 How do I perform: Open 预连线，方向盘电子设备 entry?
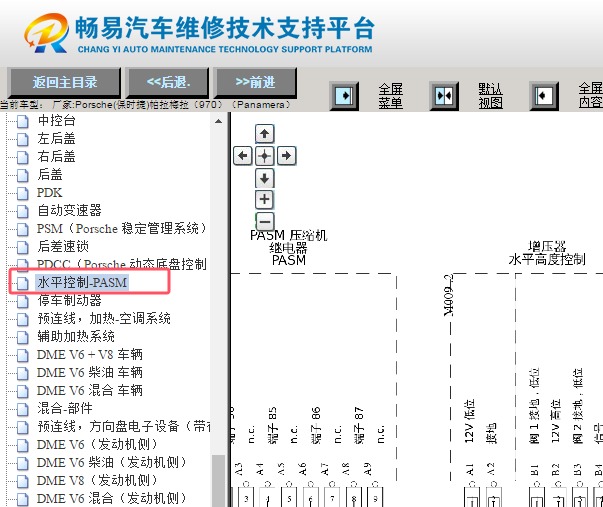point(123,427)
